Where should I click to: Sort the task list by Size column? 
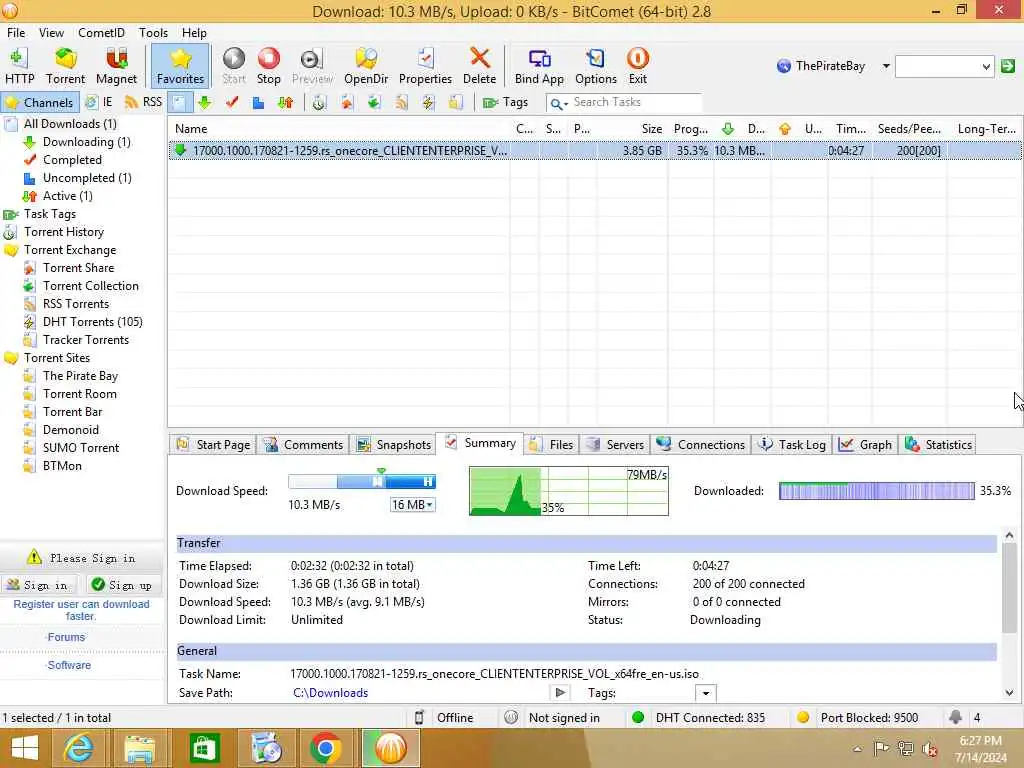coord(651,129)
